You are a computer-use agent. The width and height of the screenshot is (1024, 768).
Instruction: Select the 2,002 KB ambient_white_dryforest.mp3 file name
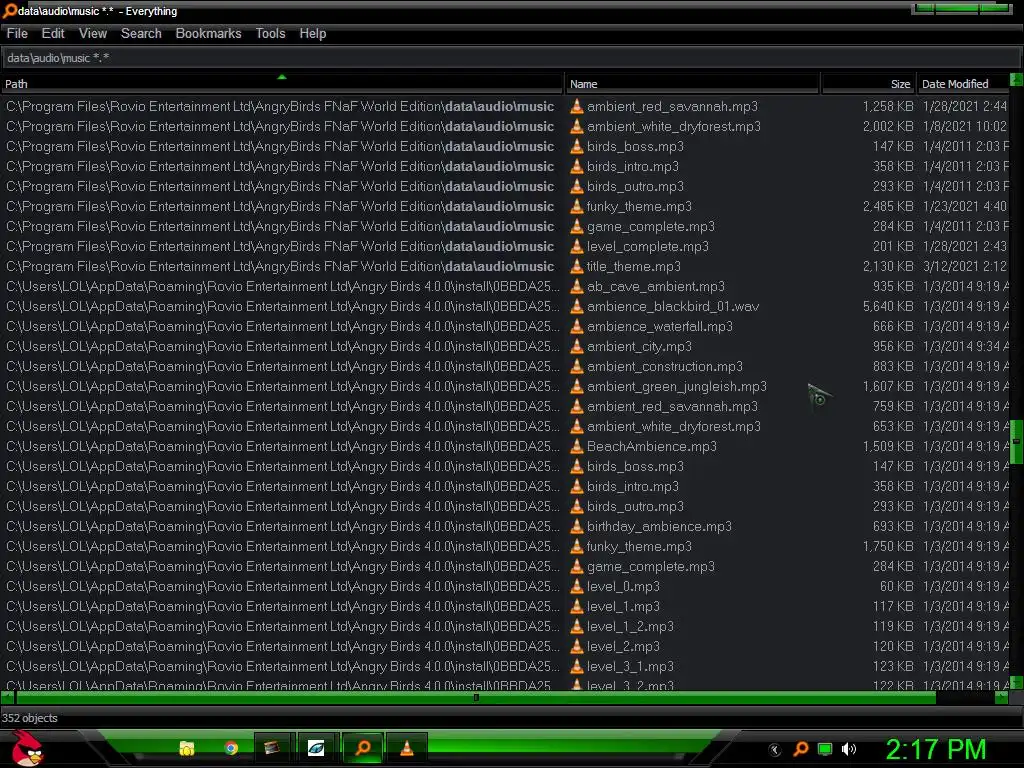pyautogui.click(x=673, y=127)
